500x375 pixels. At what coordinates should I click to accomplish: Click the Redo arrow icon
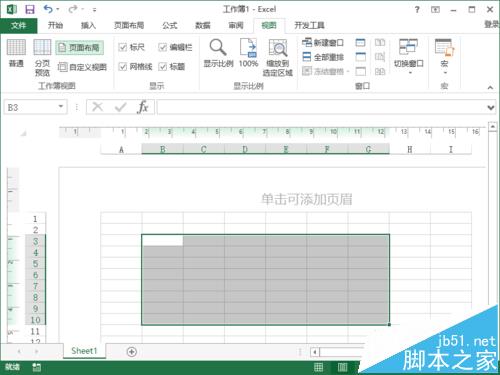click(72, 9)
